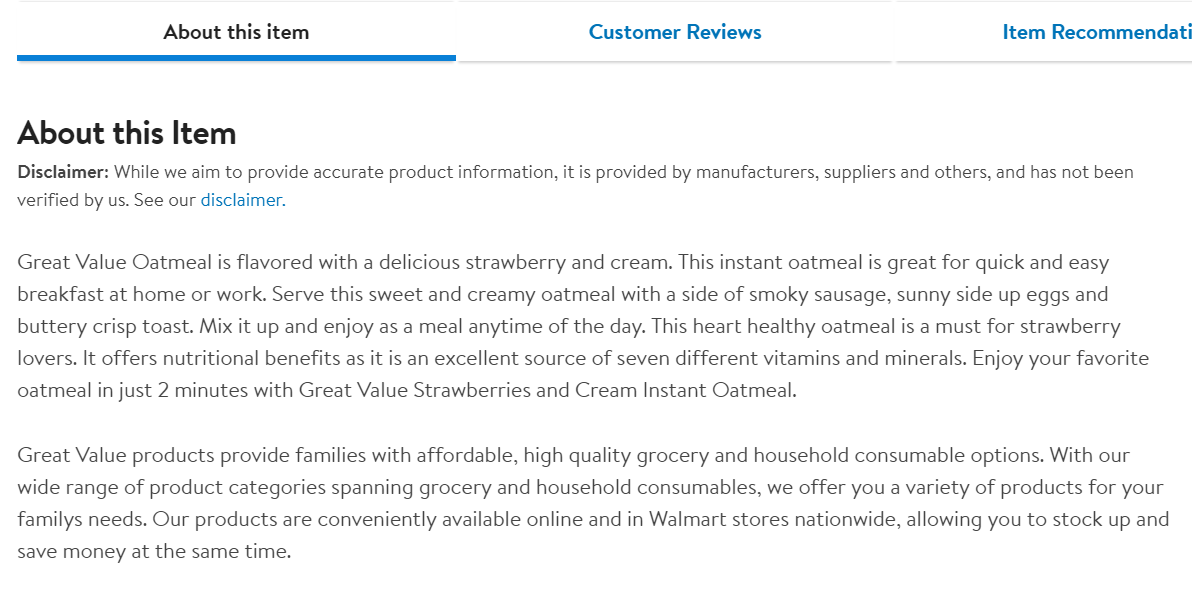This screenshot has height=598, width=1192.
Task: Click the bold 'Disclaimer:' label
Action: pos(63,172)
